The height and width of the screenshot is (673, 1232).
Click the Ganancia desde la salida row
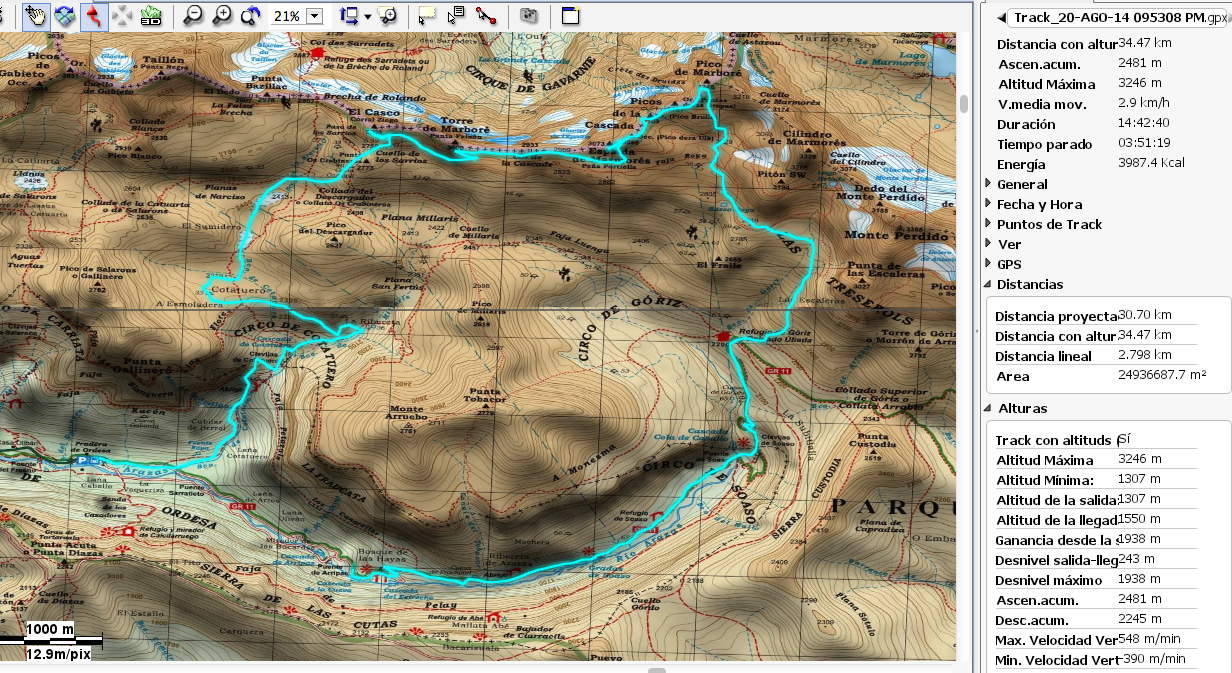pos(1095,540)
